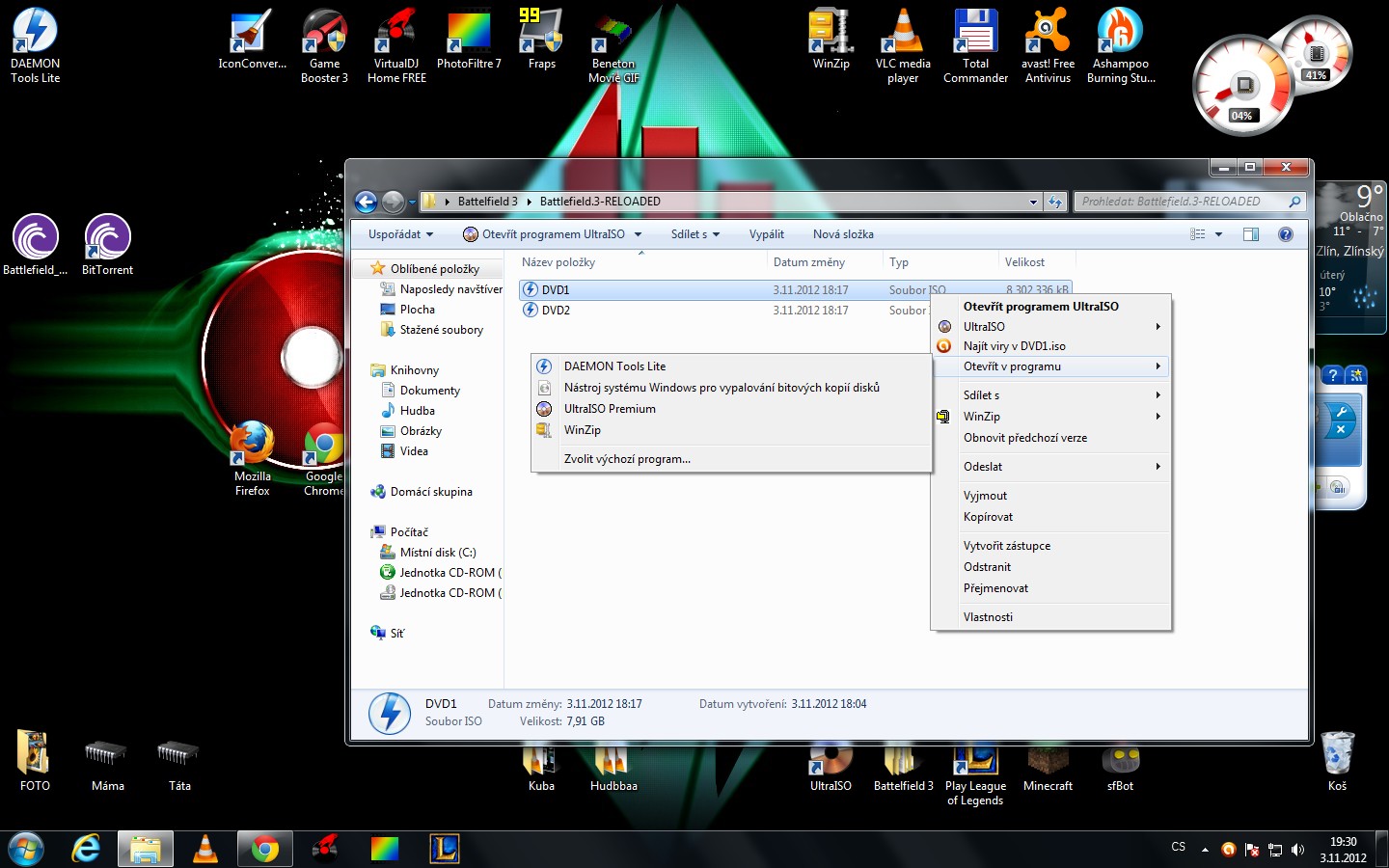Open the Koš recycle bin

(x=1337, y=761)
